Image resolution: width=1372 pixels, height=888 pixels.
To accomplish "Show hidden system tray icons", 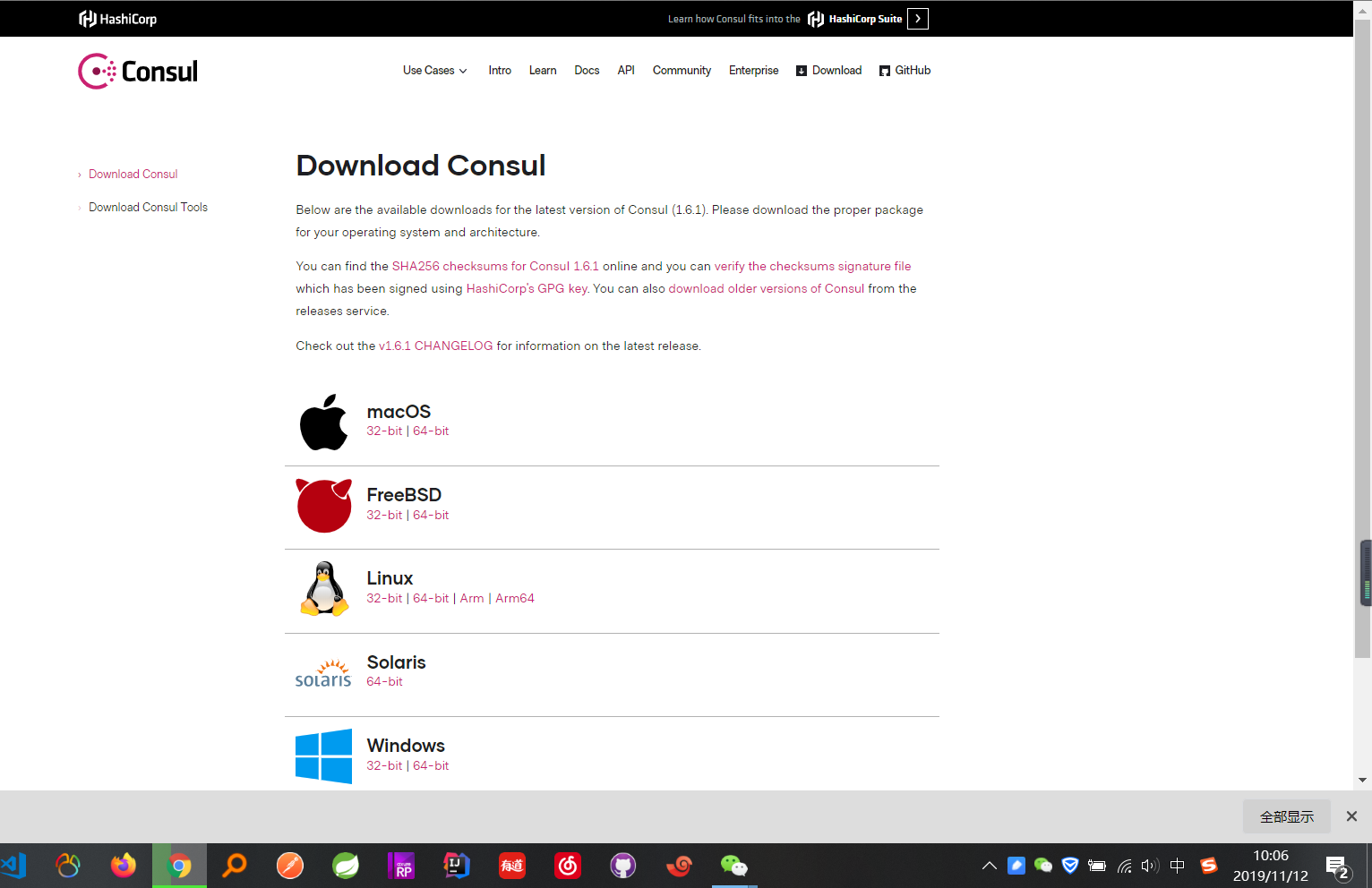I will click(x=990, y=866).
